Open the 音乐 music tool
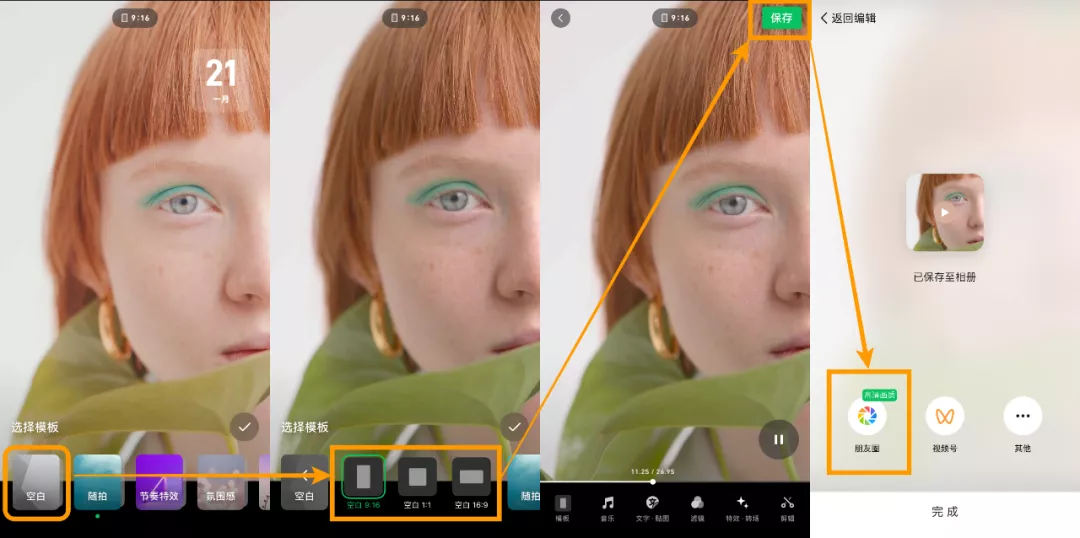Viewport: 1080px width, 538px height. [608, 509]
